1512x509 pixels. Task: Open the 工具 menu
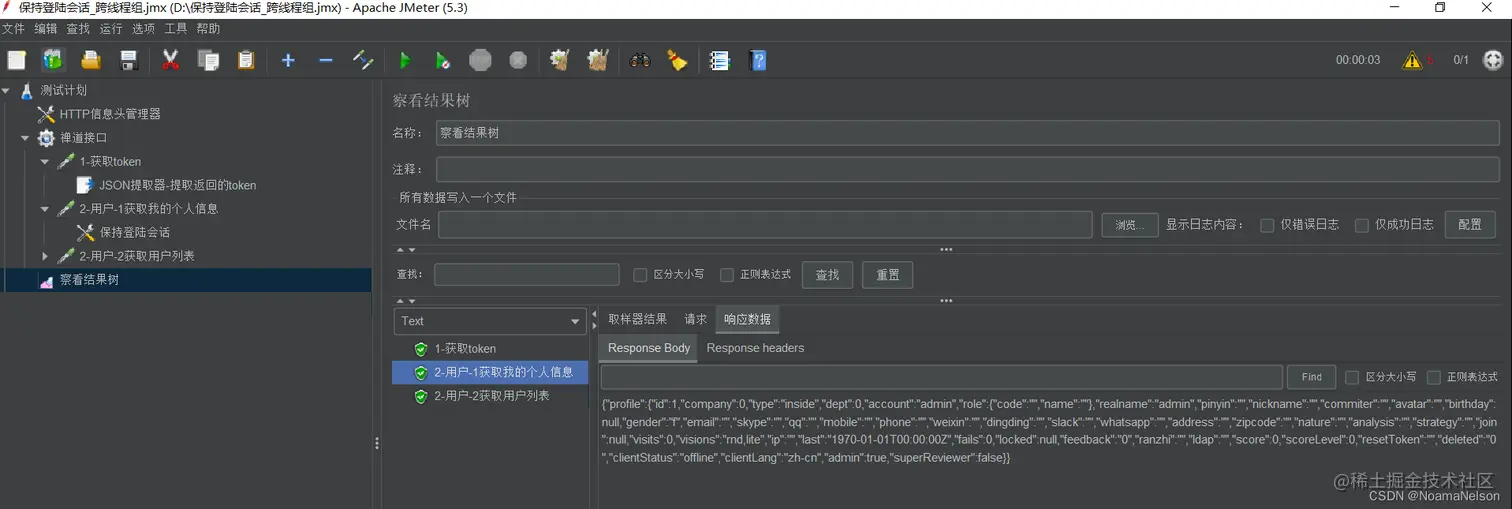(176, 29)
